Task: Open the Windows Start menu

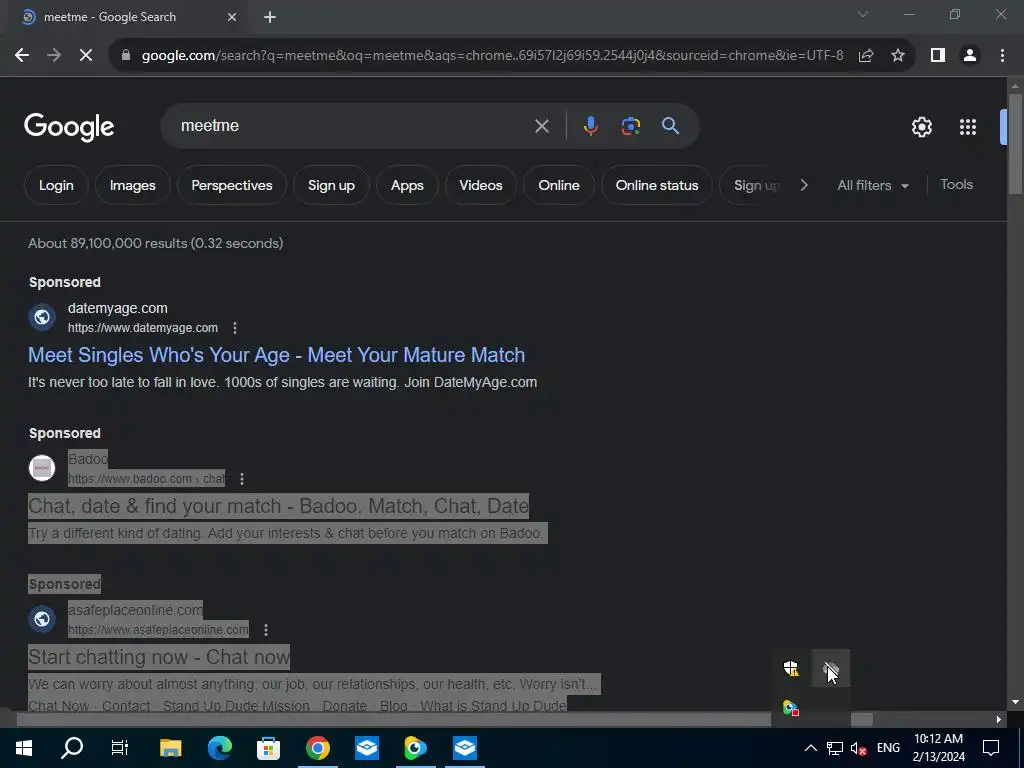Action: coord(24,748)
